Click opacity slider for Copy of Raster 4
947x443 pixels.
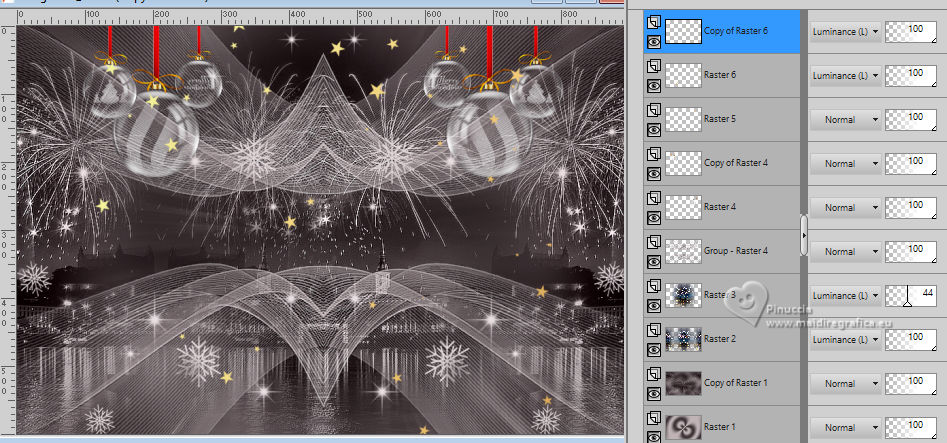911,164
